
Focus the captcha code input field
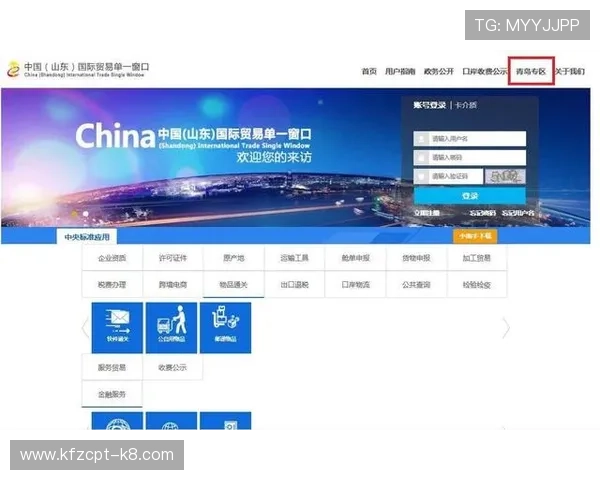tap(448, 176)
